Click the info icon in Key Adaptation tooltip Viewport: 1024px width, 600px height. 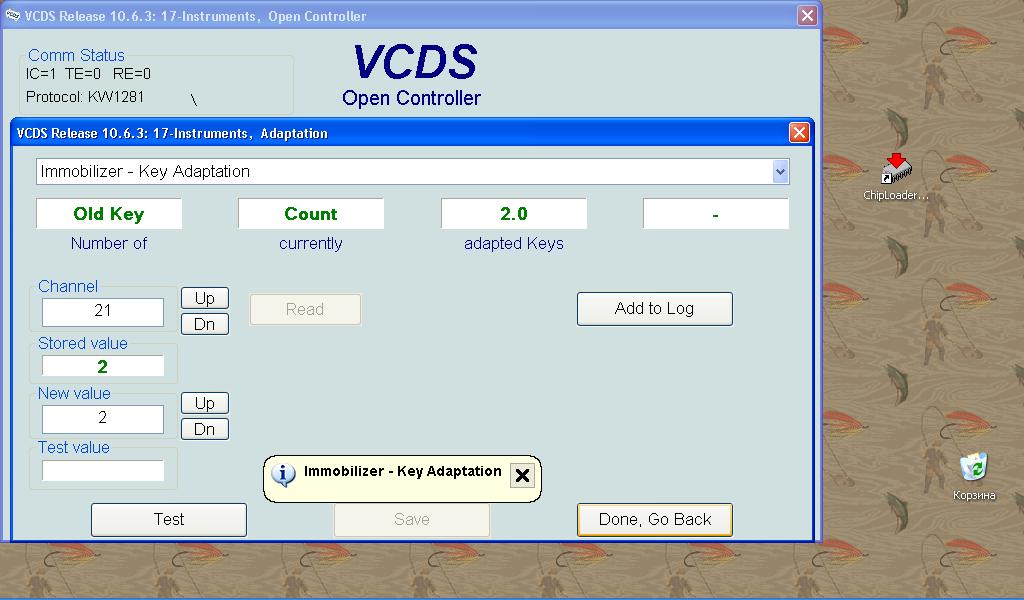[283, 475]
